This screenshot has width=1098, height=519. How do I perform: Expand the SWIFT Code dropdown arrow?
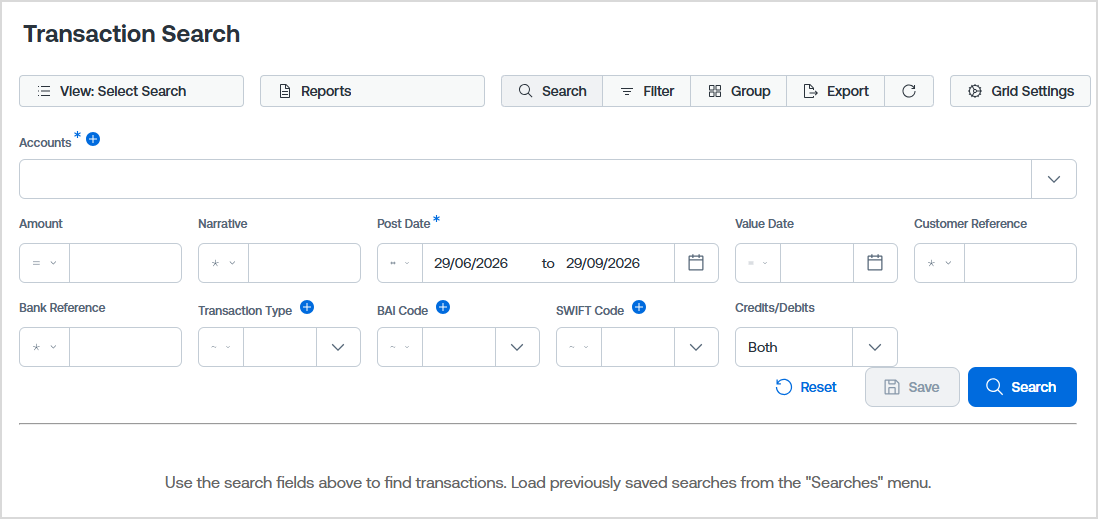(x=696, y=347)
